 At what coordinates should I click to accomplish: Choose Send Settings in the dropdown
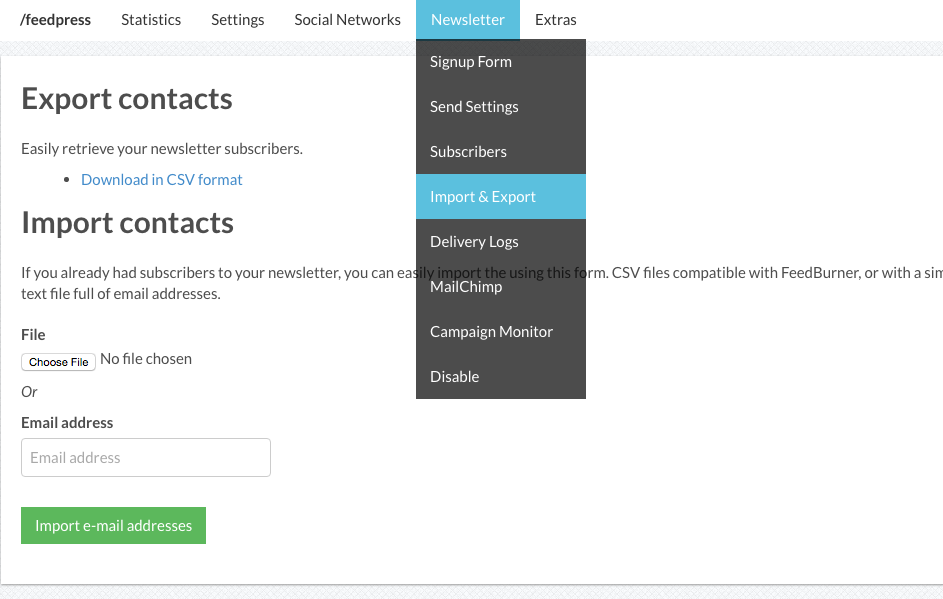[474, 107]
